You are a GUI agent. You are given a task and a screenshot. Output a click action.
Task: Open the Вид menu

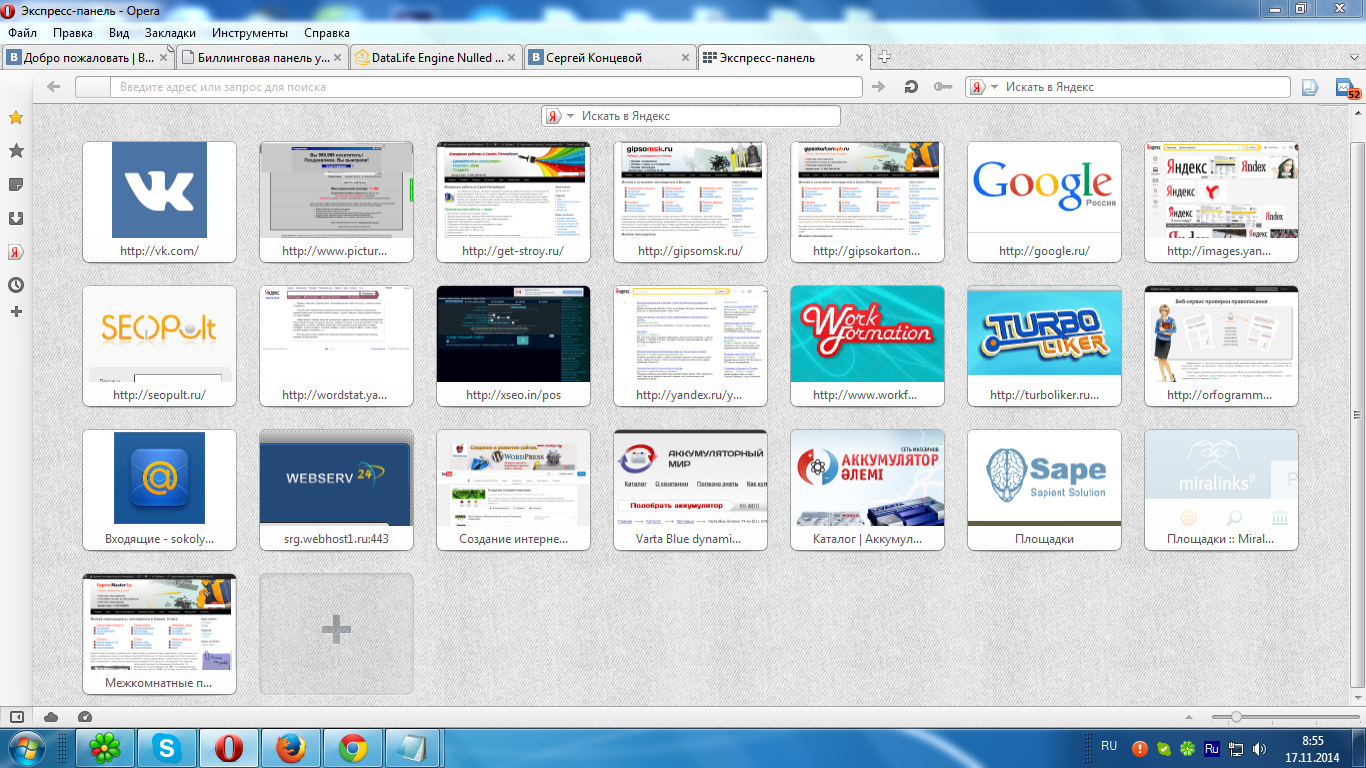[x=119, y=33]
